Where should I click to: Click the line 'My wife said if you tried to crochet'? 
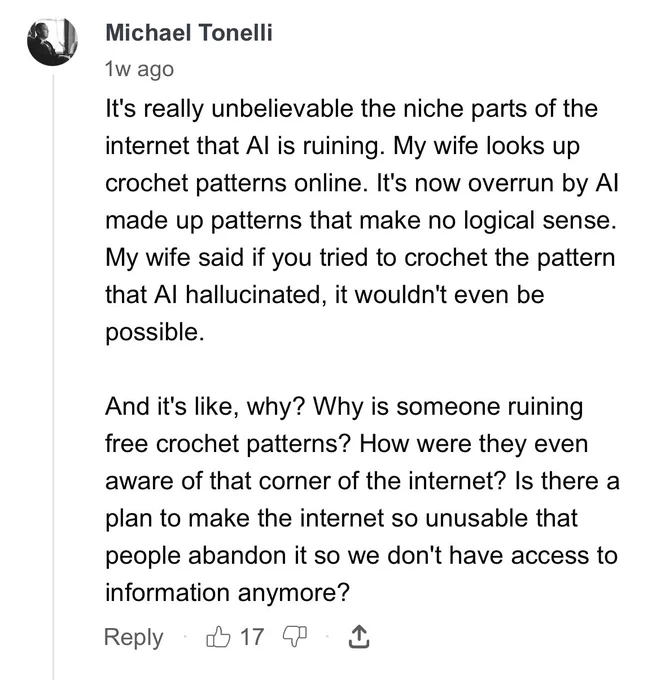pyautogui.click(x=360, y=258)
